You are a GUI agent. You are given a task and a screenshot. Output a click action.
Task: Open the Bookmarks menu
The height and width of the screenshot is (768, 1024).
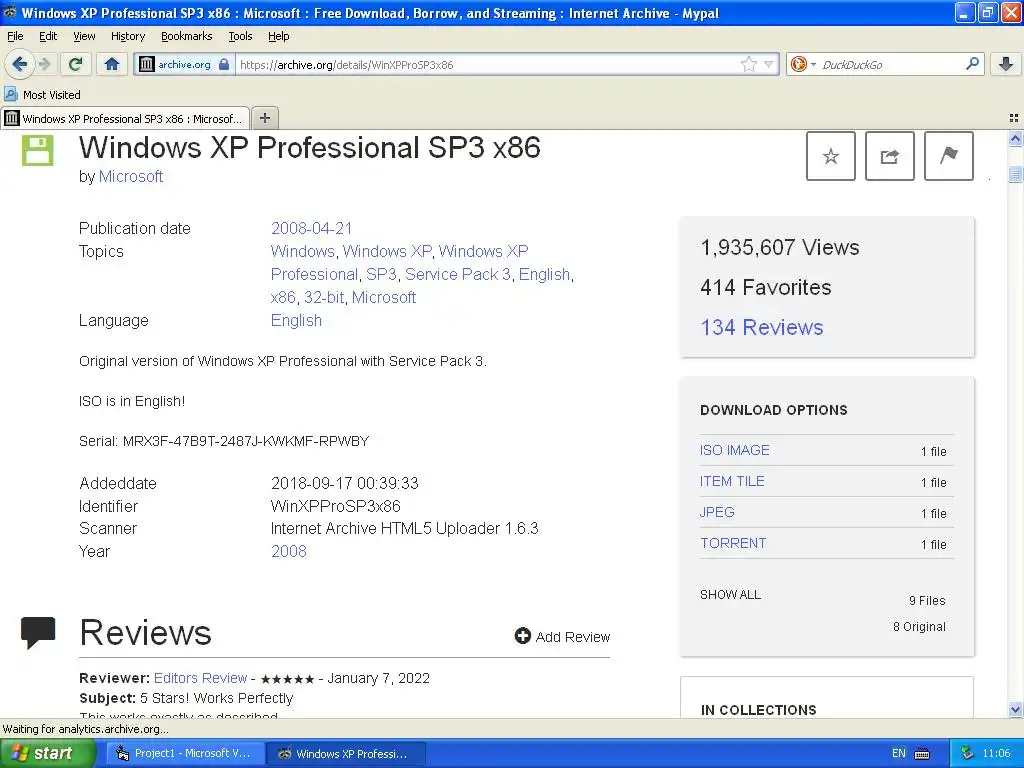coord(186,36)
